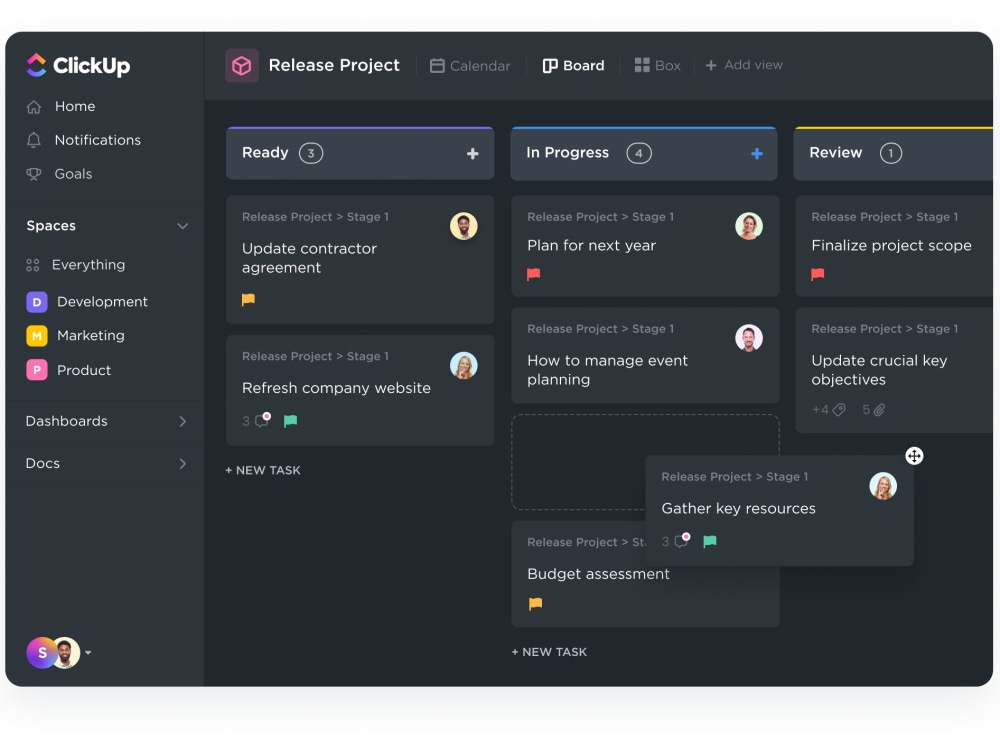Screen dimensions: 1000x750
Task: Select the Goals icon in the sidebar
Action: click(x=35, y=174)
